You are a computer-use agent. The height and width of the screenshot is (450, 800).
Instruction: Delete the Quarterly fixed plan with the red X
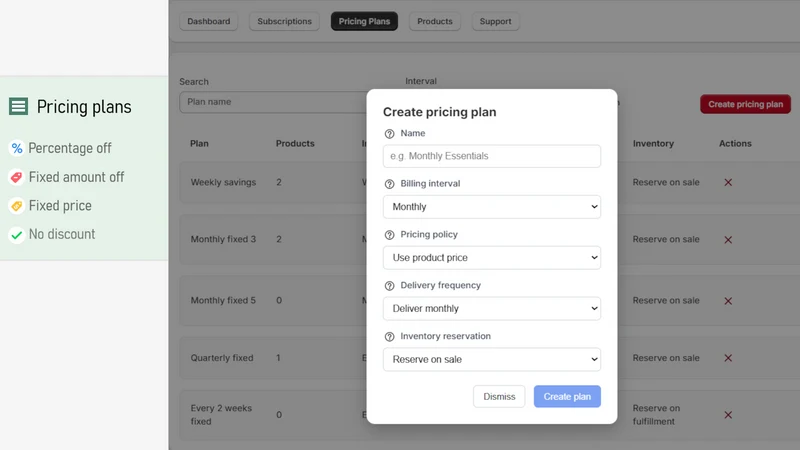(x=728, y=358)
